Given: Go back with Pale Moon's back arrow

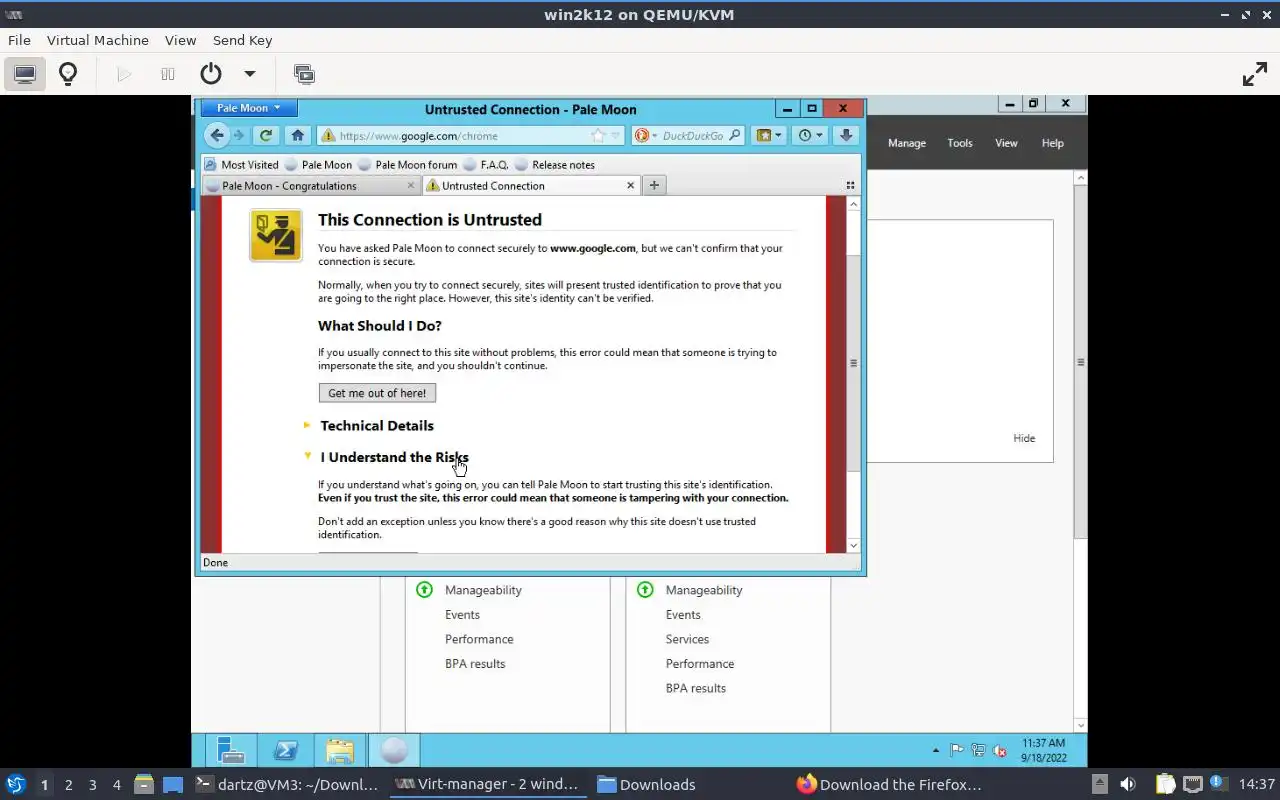Looking at the screenshot, I should point(217,135).
